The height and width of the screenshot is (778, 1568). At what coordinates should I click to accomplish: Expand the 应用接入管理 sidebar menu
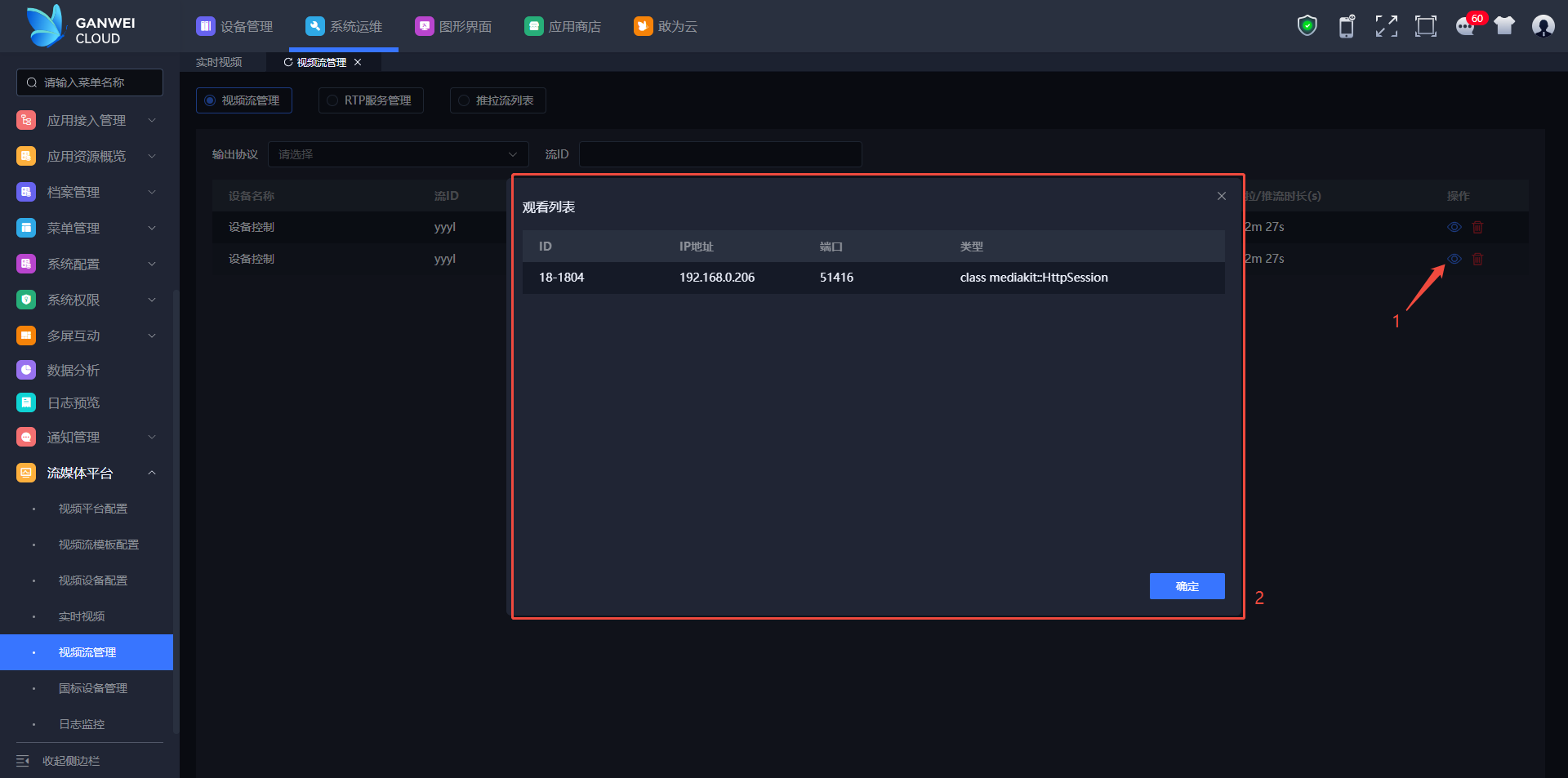[x=87, y=120]
